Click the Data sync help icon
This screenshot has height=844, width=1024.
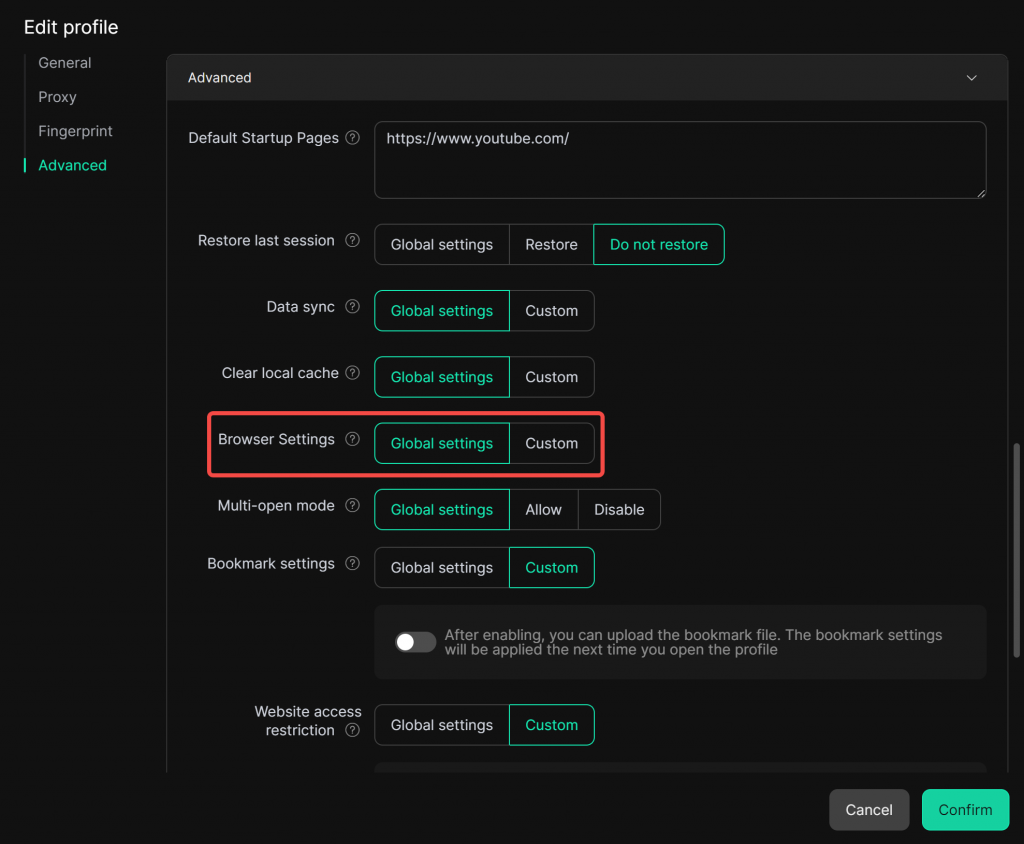[352, 307]
